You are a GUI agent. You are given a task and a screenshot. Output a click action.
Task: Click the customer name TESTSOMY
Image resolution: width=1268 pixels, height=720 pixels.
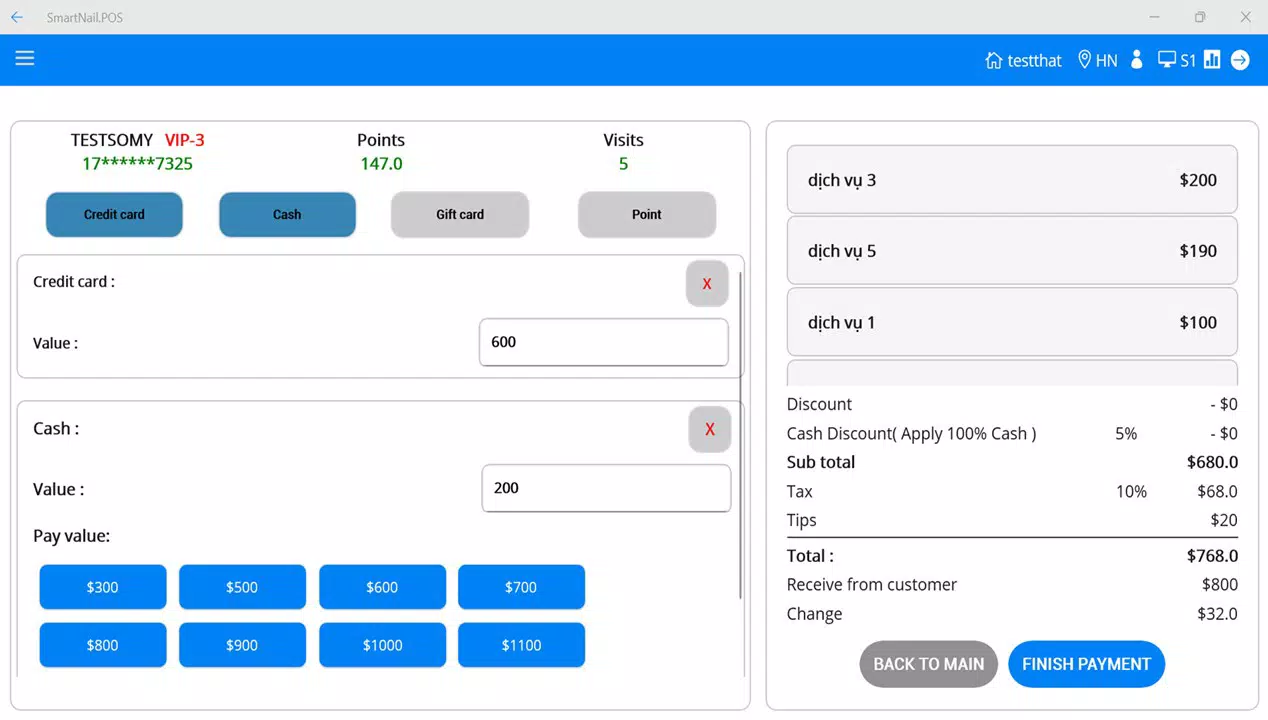point(112,140)
